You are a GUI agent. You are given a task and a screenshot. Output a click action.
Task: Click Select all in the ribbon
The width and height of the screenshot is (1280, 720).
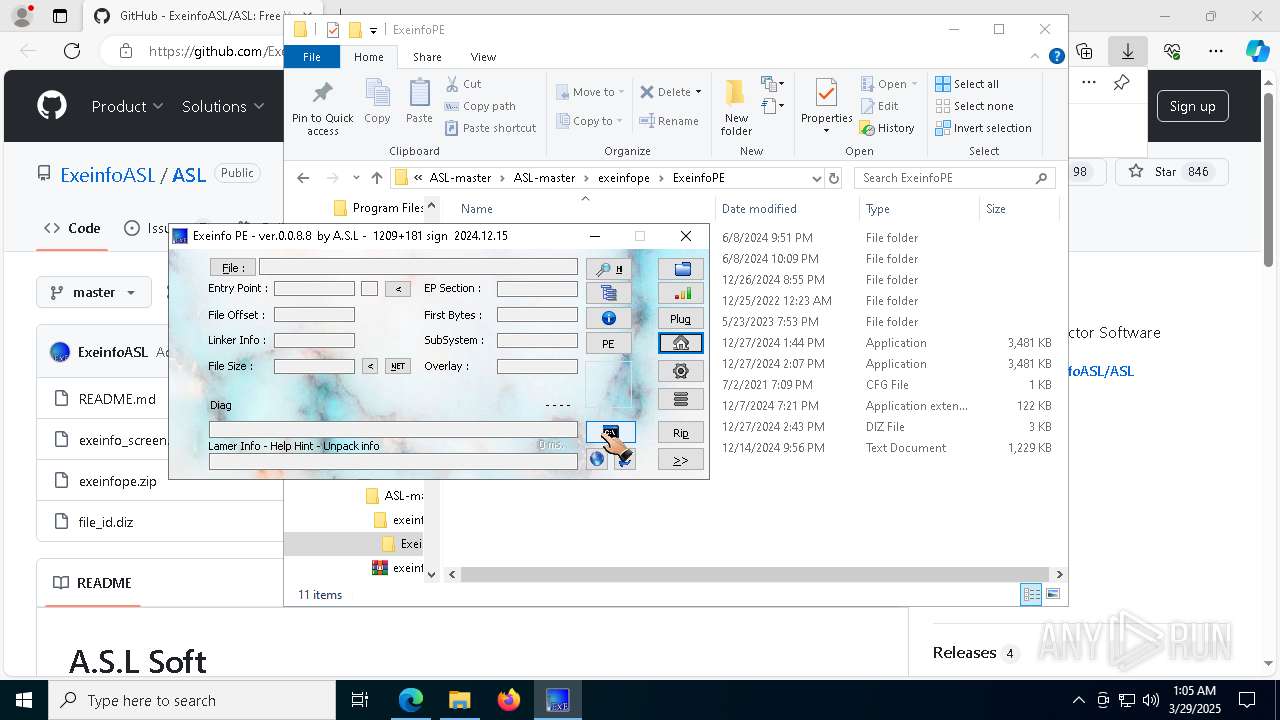point(967,84)
